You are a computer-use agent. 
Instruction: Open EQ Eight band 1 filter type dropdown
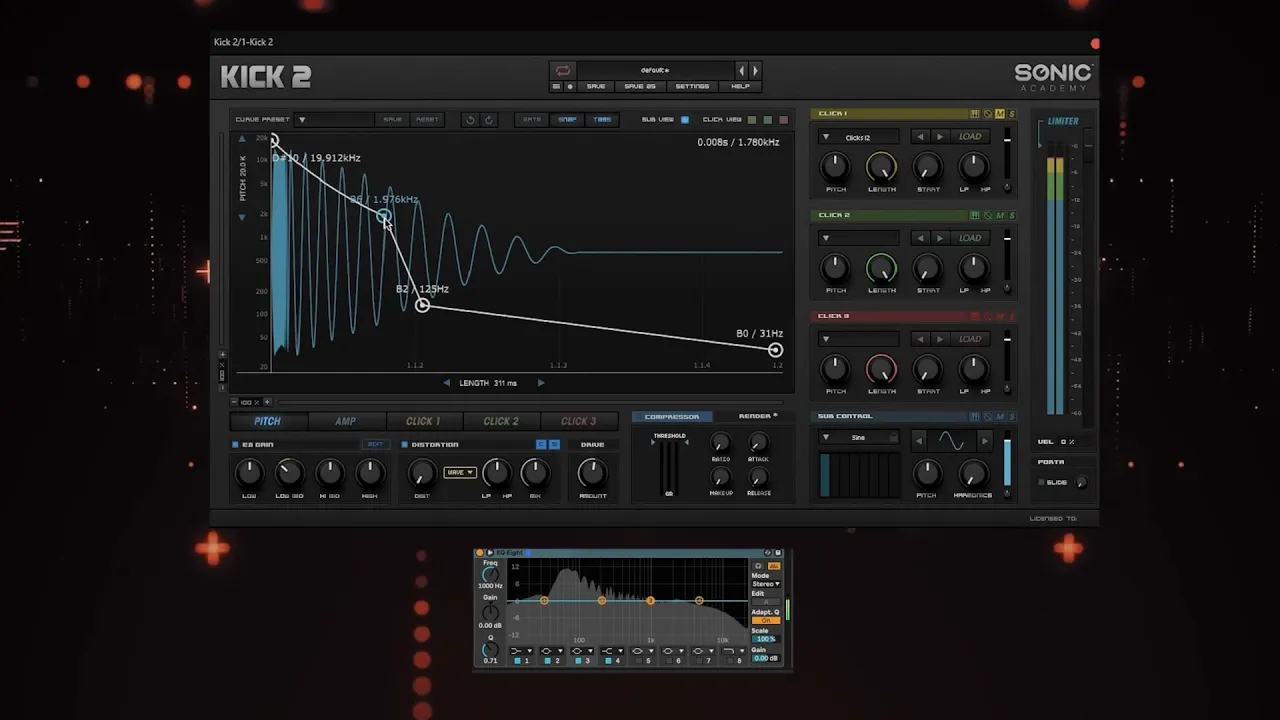tap(521, 651)
